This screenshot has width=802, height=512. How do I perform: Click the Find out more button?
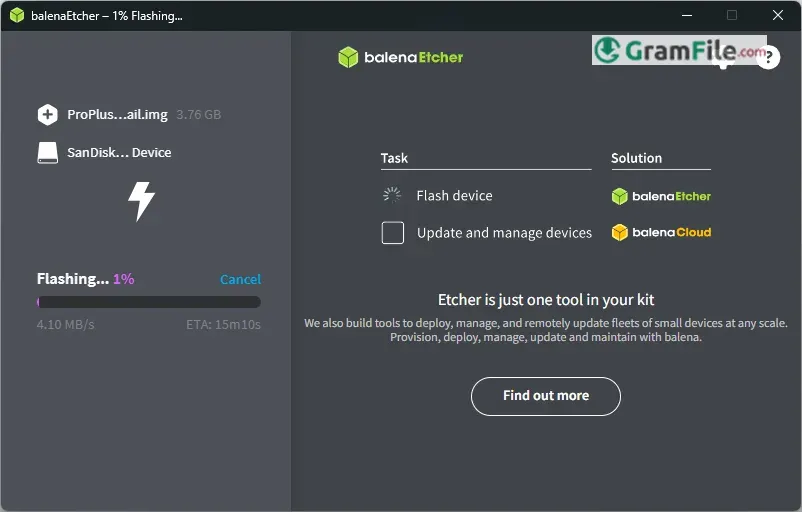[546, 396]
